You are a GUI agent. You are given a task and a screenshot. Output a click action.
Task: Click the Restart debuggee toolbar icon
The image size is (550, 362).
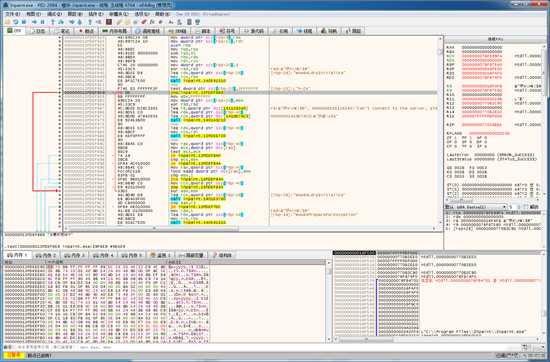click(16, 22)
